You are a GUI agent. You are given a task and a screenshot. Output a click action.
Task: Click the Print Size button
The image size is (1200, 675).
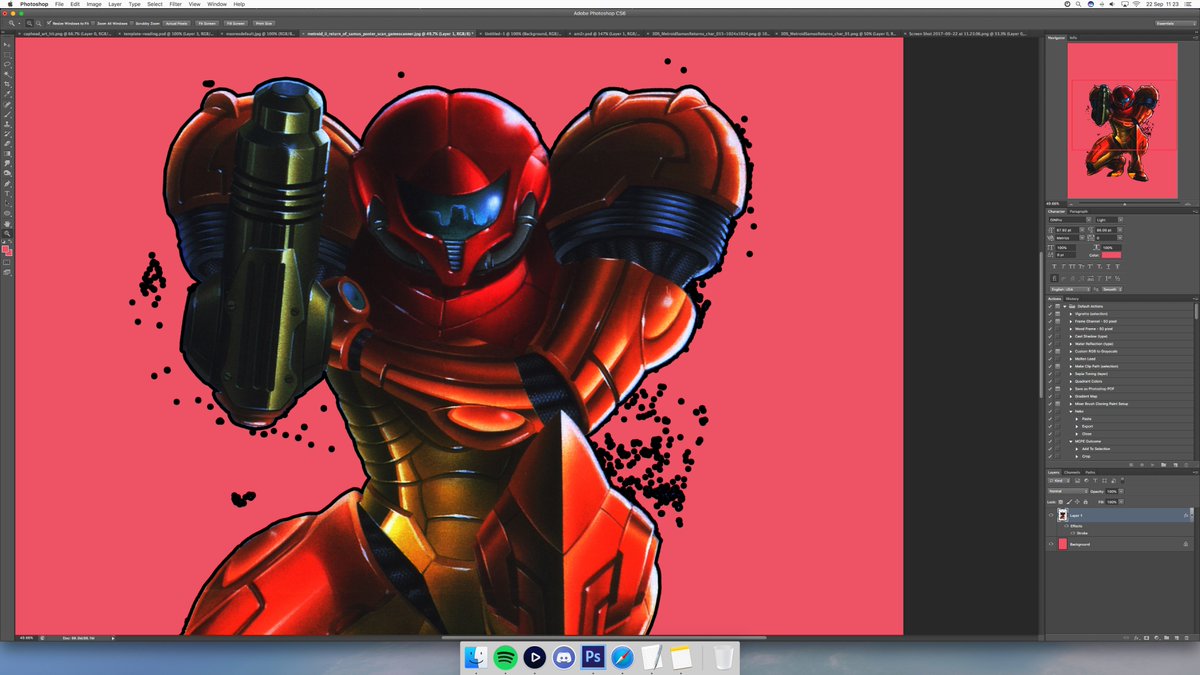point(265,23)
